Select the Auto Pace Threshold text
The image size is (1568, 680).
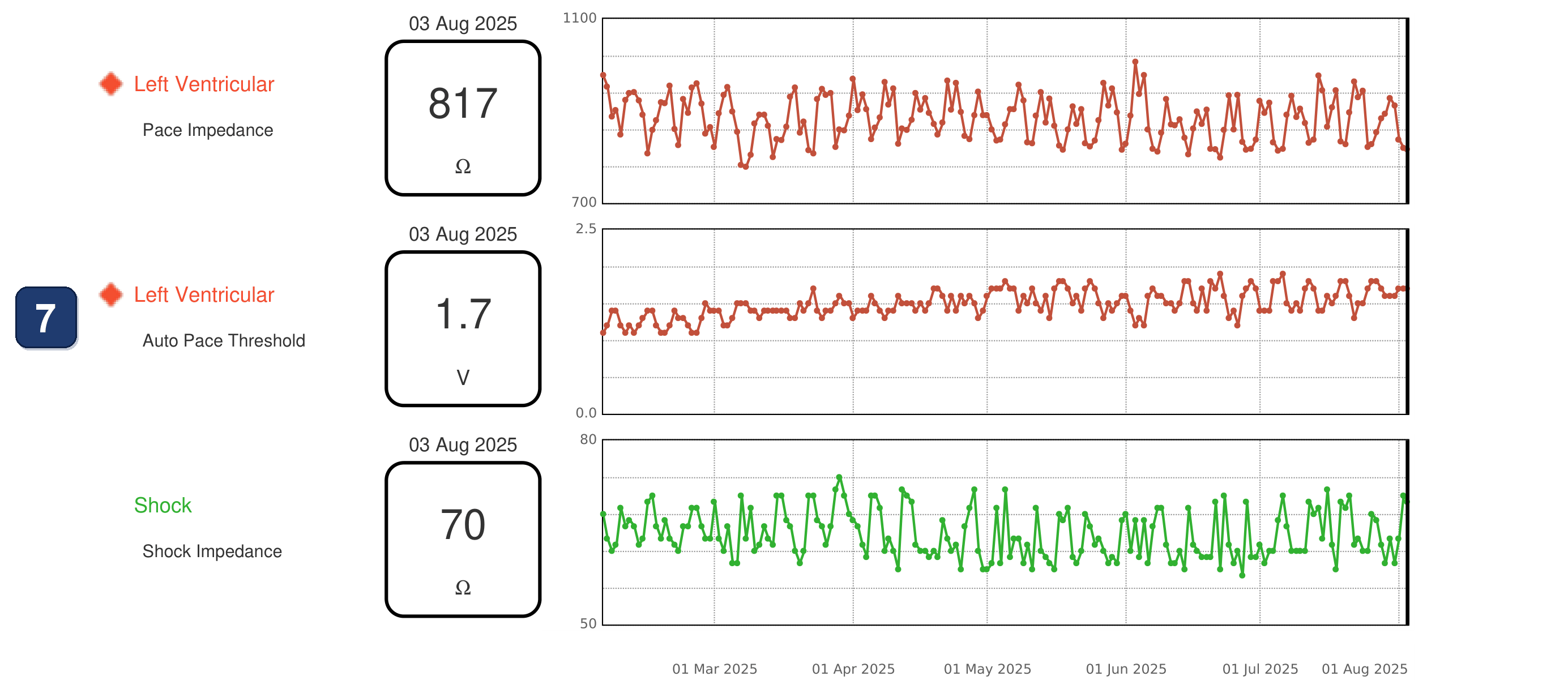pos(223,340)
